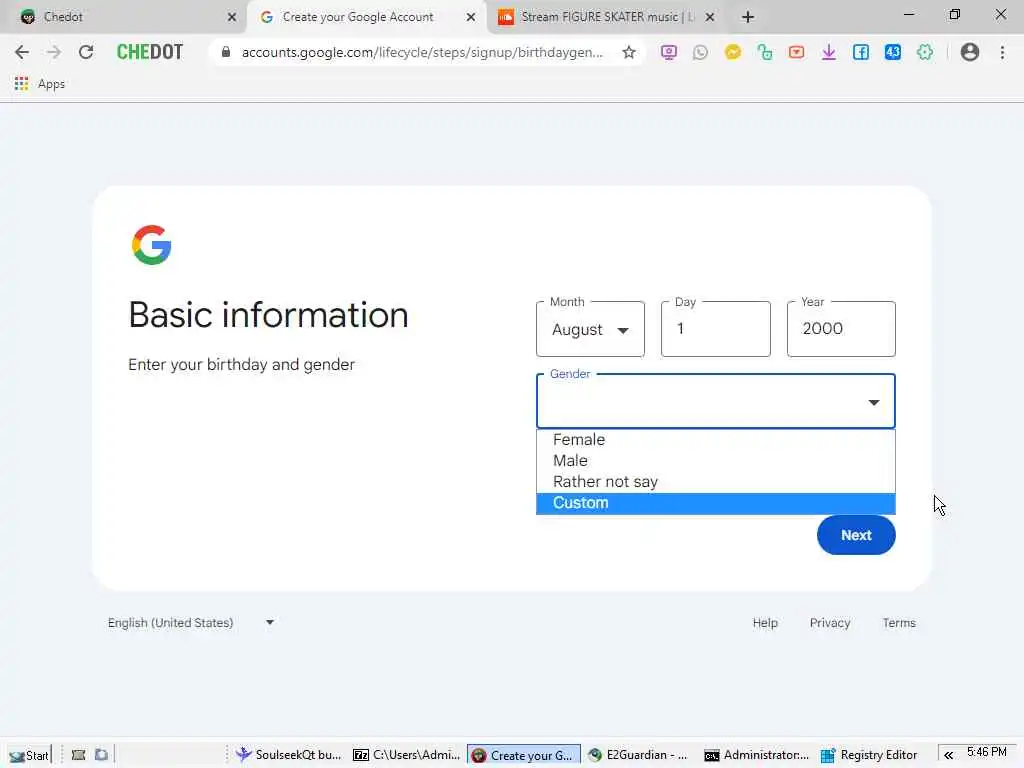Click the Next button

(x=856, y=535)
